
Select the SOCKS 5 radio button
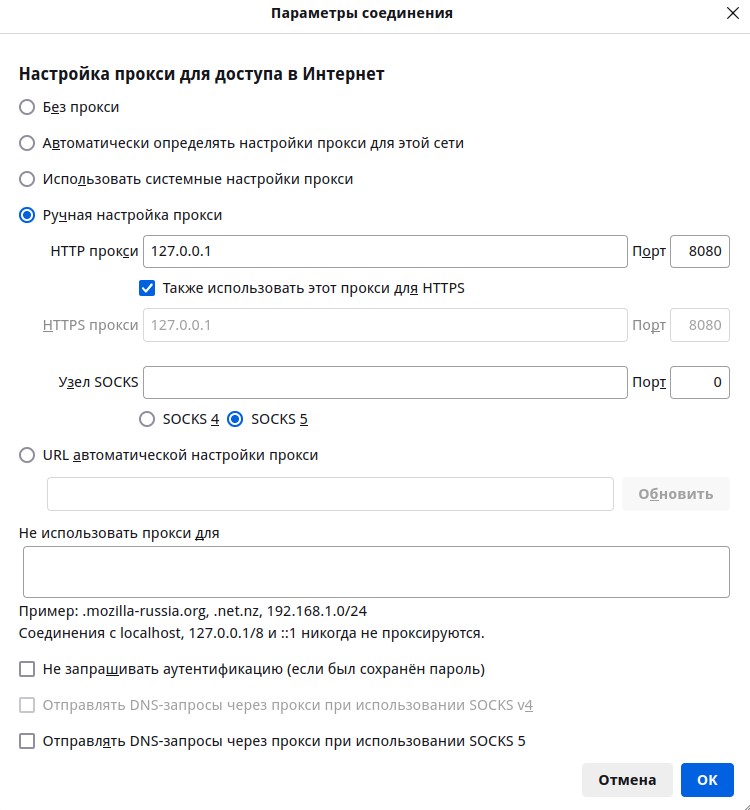236,420
